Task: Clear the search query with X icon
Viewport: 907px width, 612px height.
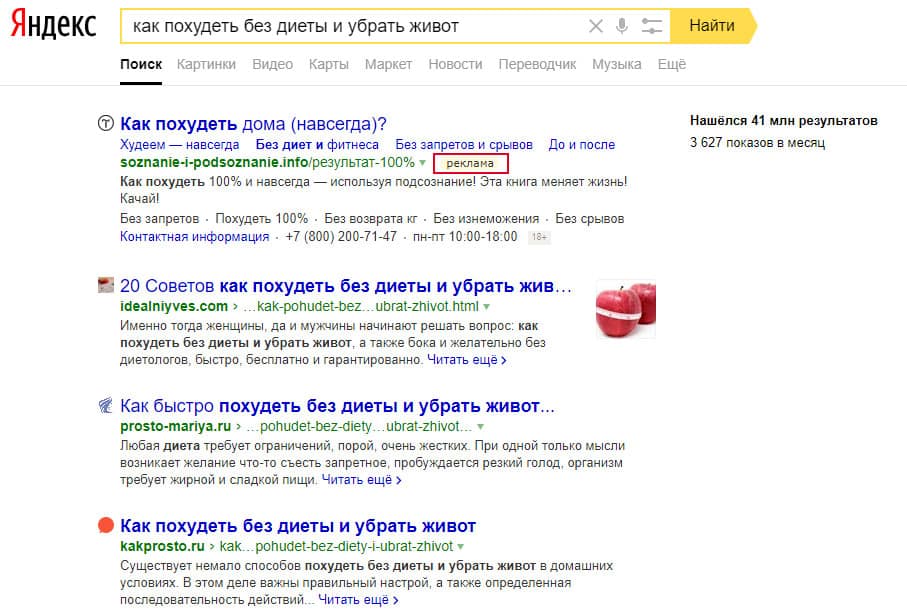Action: pyautogui.click(x=596, y=26)
